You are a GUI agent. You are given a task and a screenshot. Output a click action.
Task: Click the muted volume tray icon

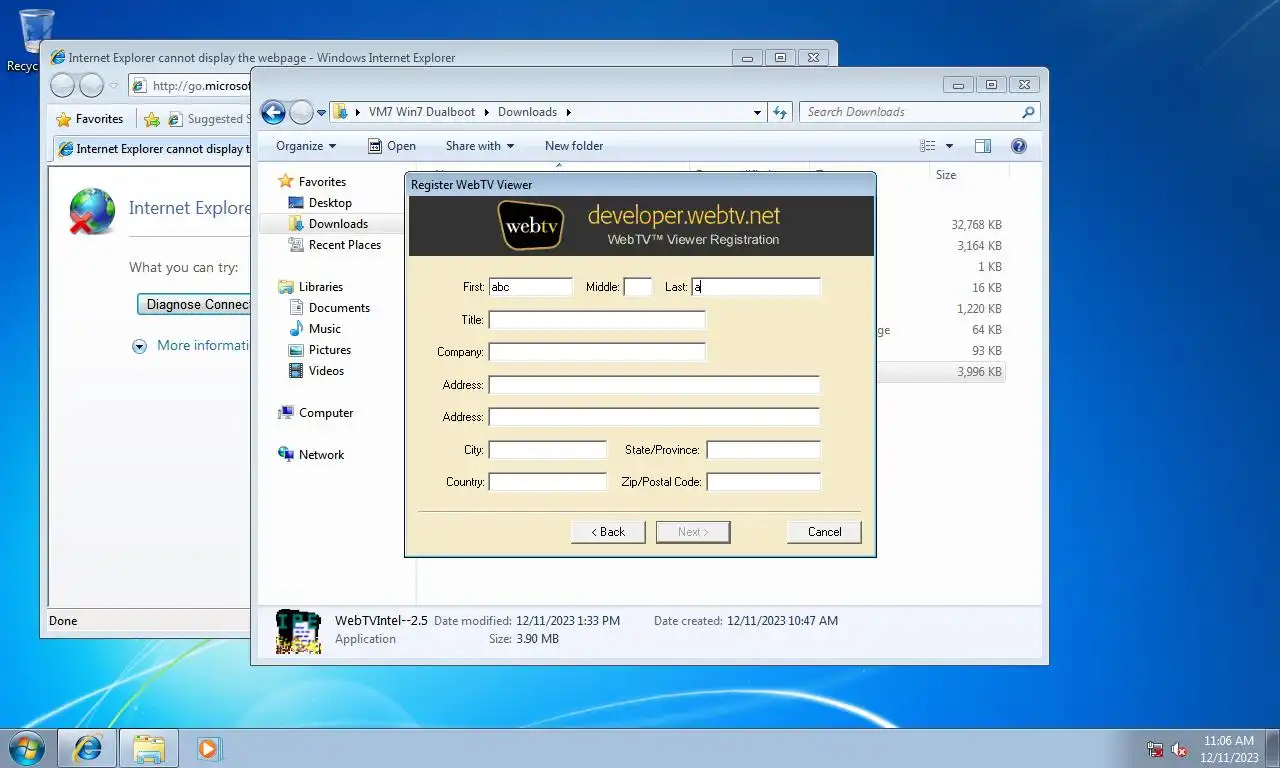point(1179,749)
